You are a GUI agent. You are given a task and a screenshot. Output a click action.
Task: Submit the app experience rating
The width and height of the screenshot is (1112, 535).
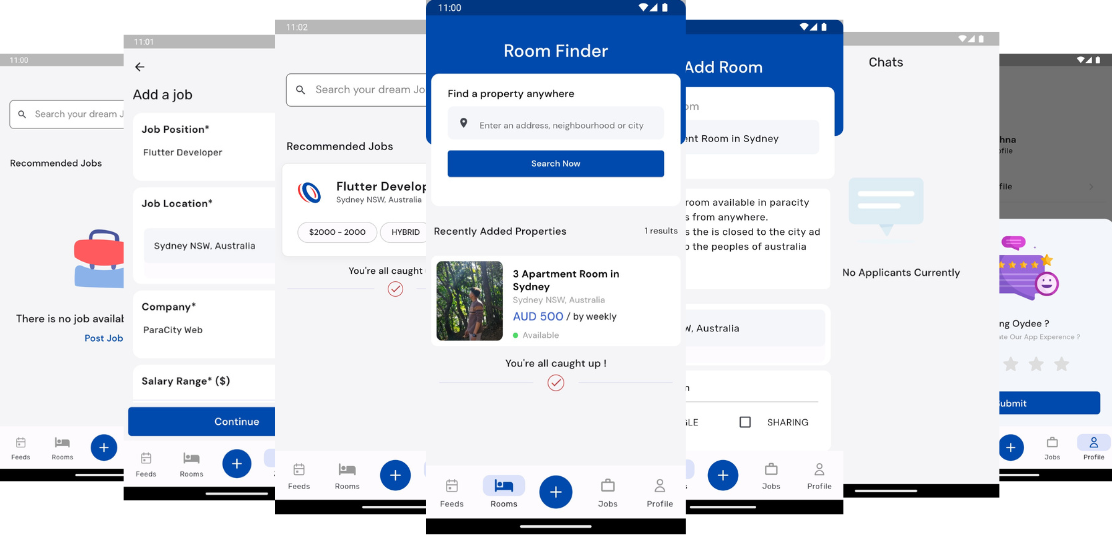1050,403
